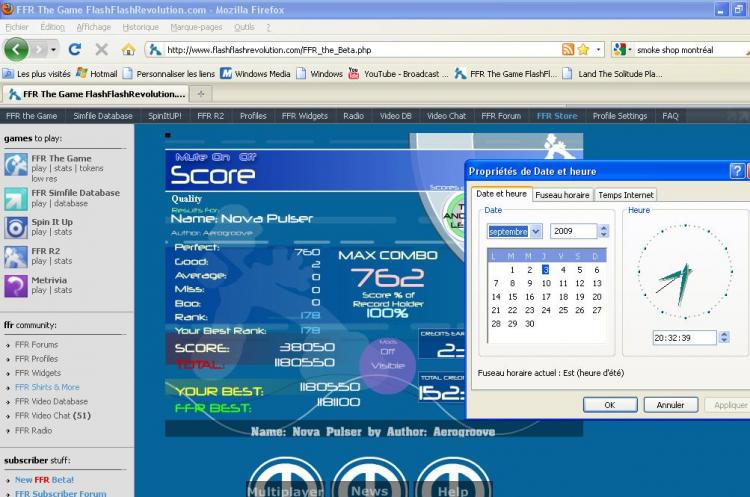Click the reload page icon

point(74,48)
